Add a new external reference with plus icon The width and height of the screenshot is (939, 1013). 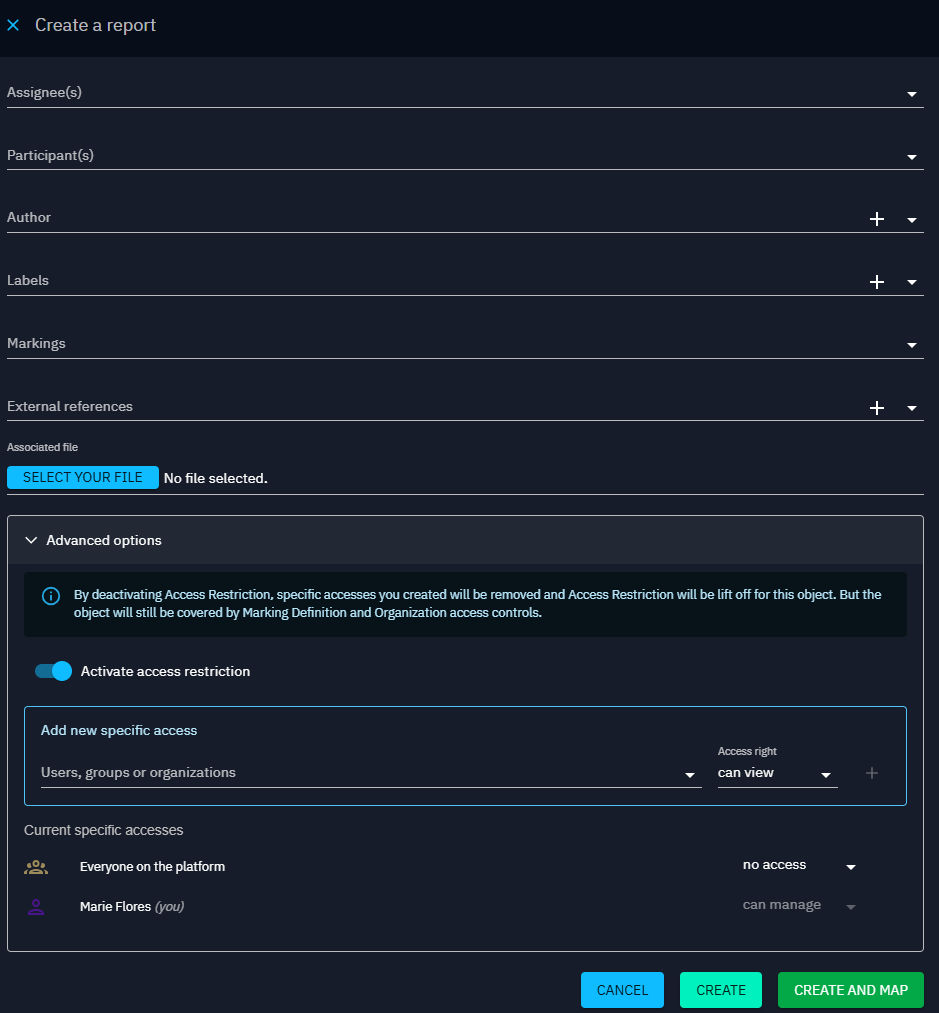(877, 408)
